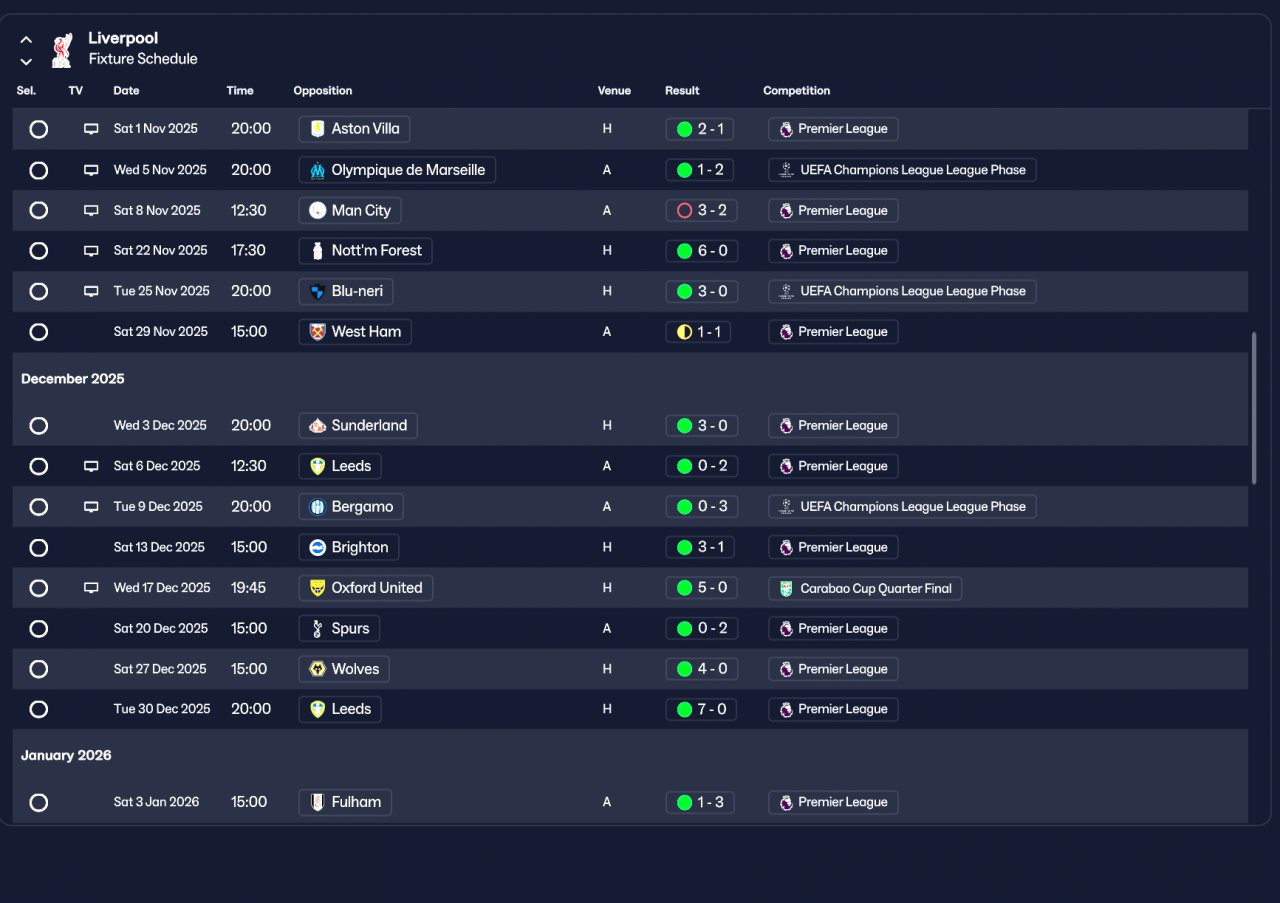Click Champions League logo on Bergamo row
This screenshot has height=903, width=1280.
pos(786,507)
